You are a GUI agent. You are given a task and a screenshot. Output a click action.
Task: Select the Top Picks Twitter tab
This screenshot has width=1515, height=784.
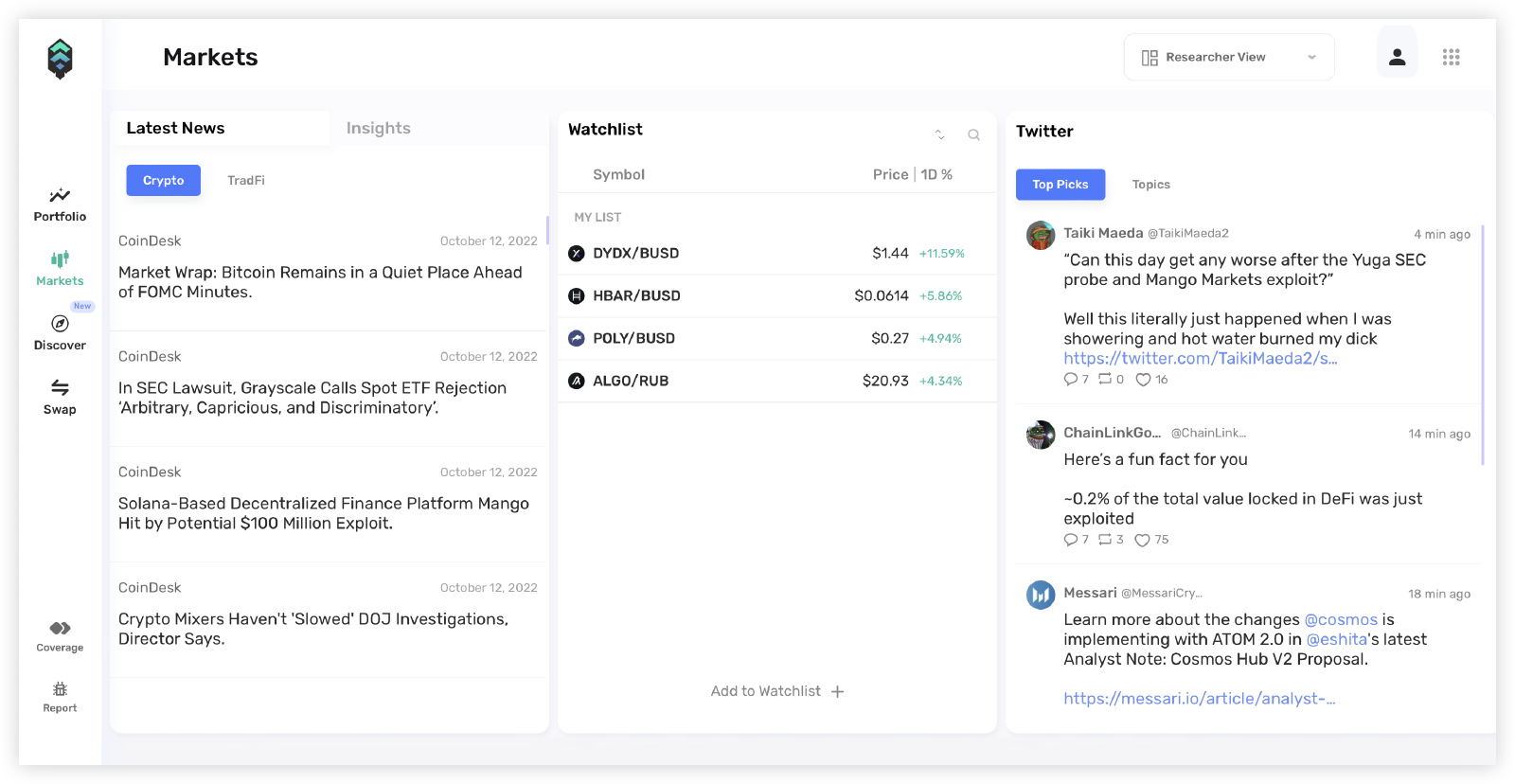point(1060,185)
